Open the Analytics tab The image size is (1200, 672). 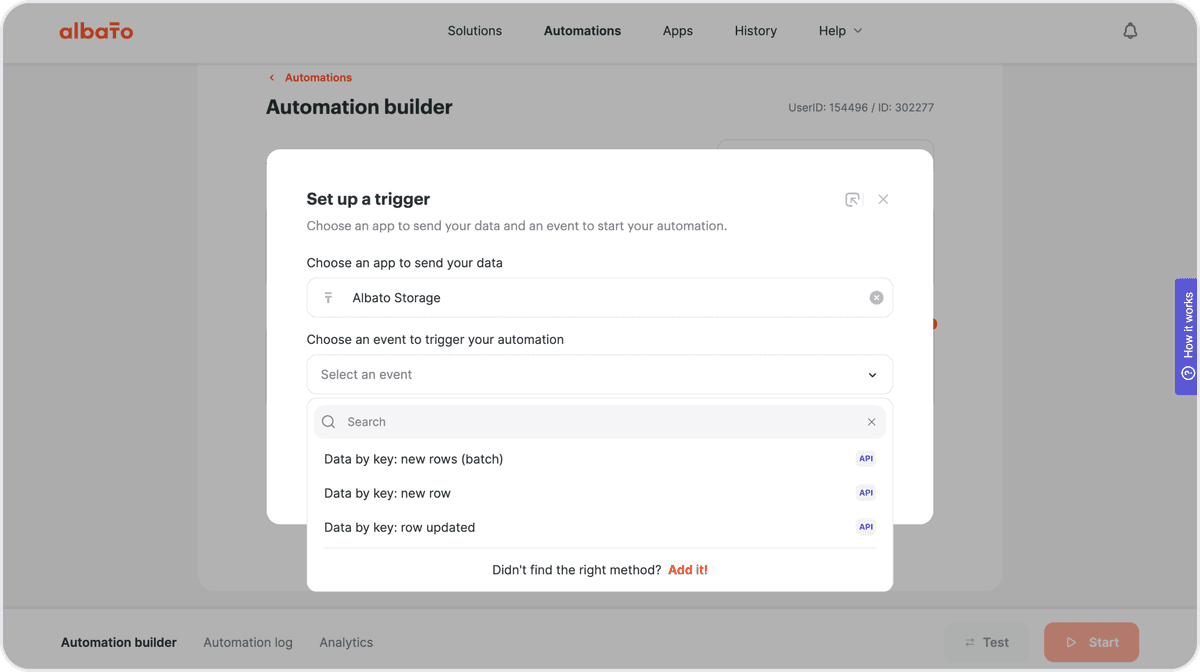point(346,643)
